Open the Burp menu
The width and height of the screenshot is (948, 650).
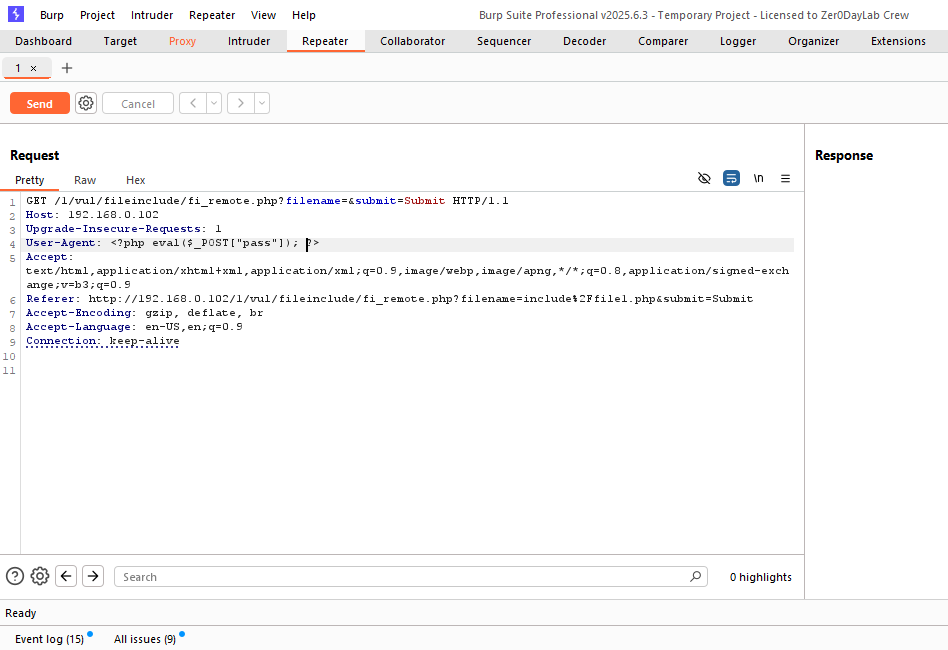pyautogui.click(x=51, y=15)
